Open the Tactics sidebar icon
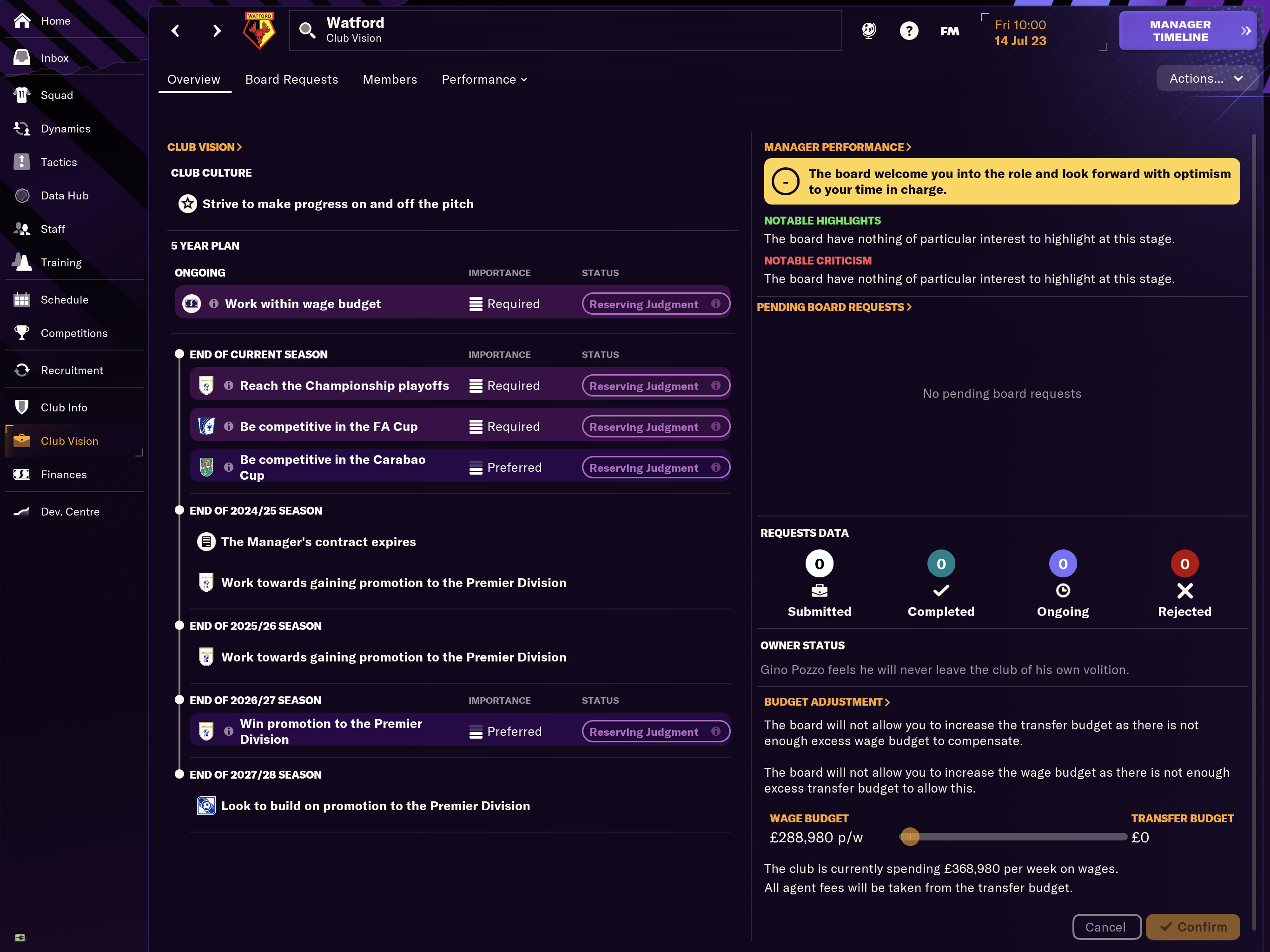Viewport: 1270px width, 952px height. click(x=22, y=162)
